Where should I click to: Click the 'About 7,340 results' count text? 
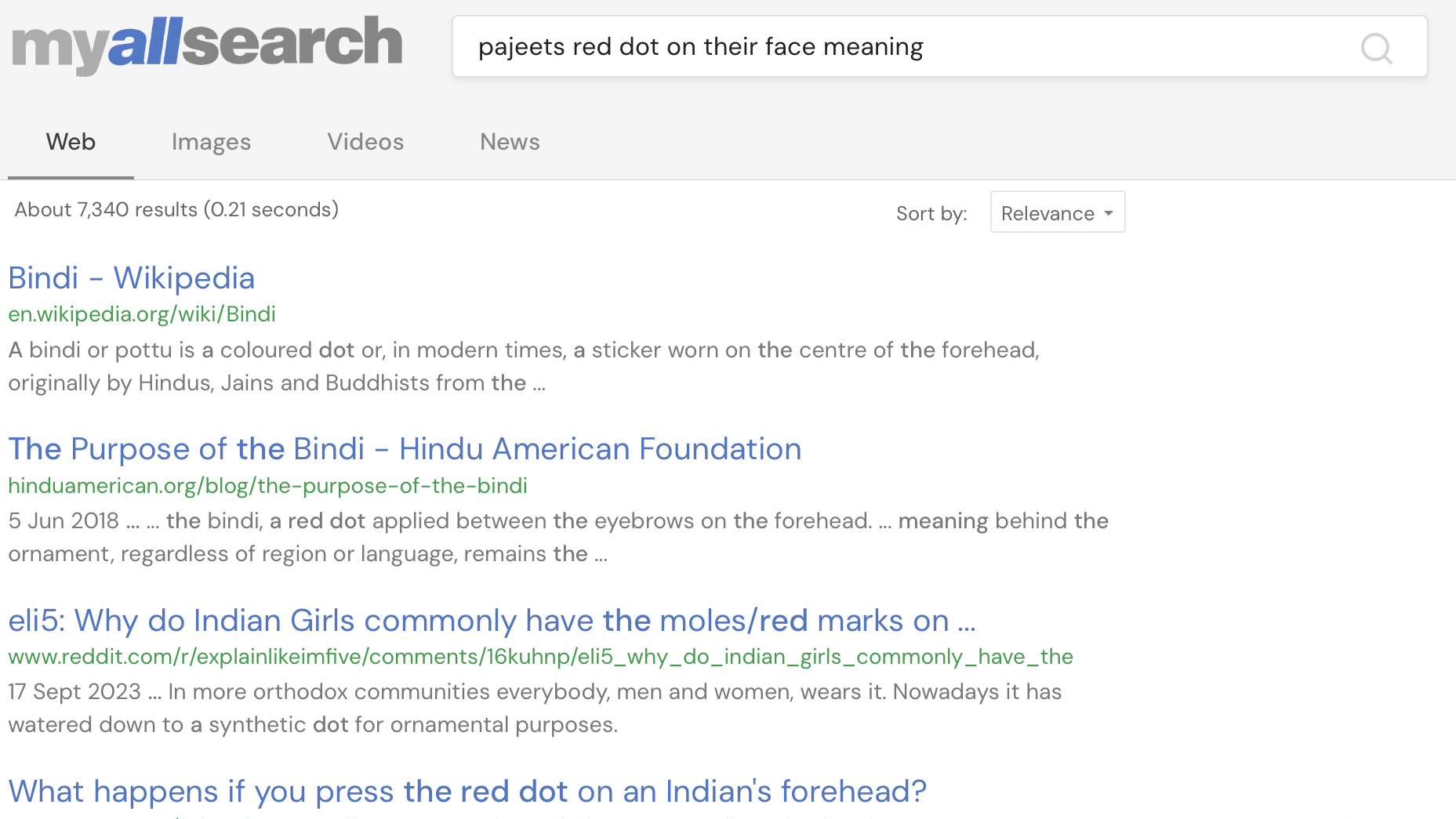176,210
